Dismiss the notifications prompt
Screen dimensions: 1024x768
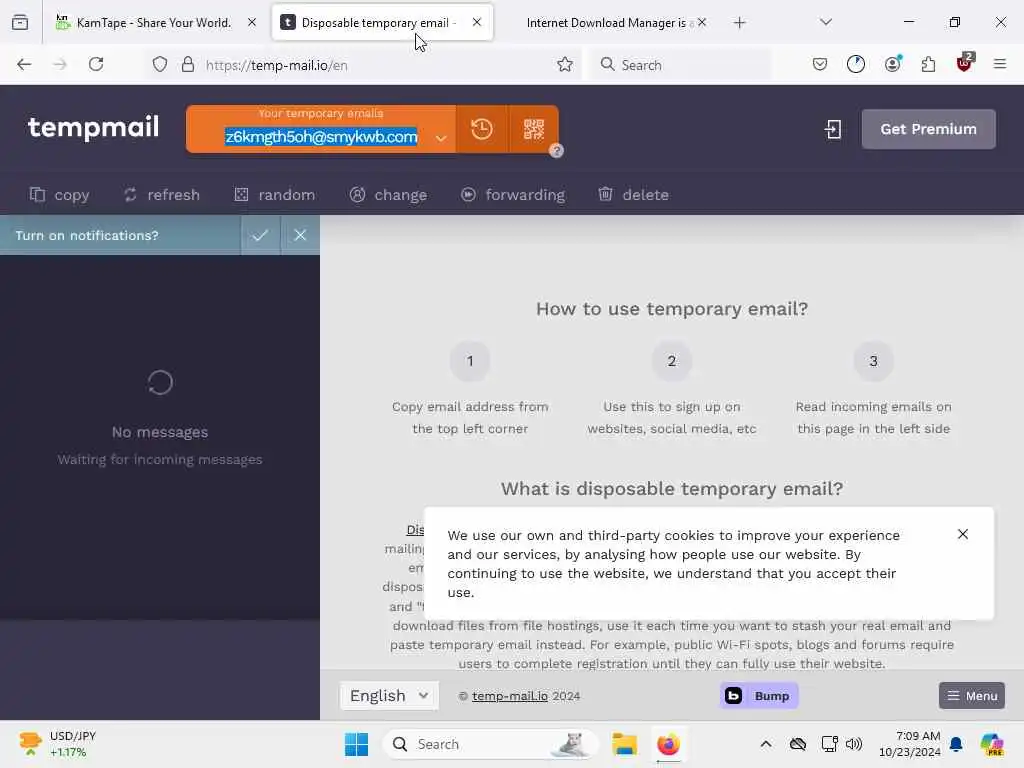[300, 235]
